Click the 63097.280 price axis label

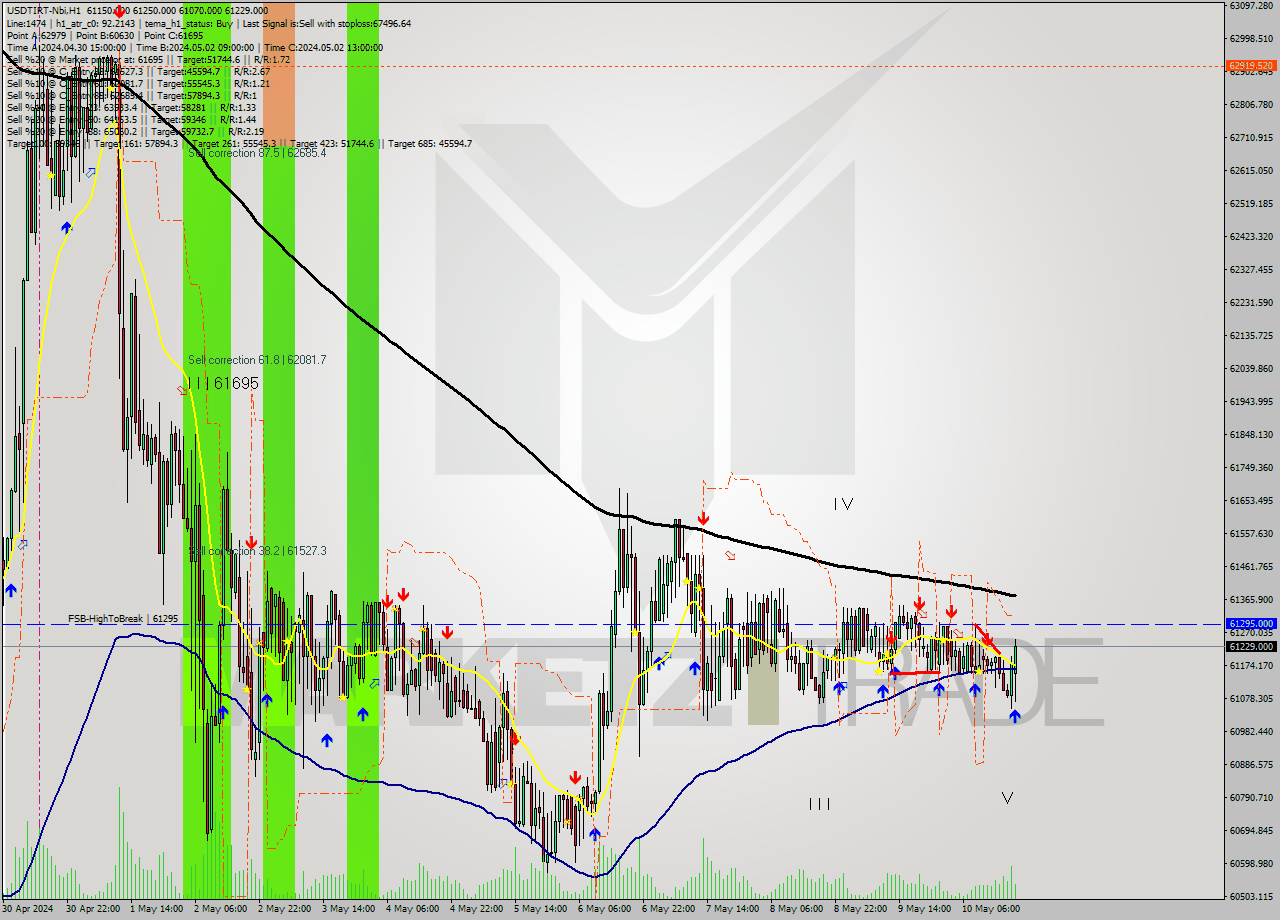(x=1251, y=6)
